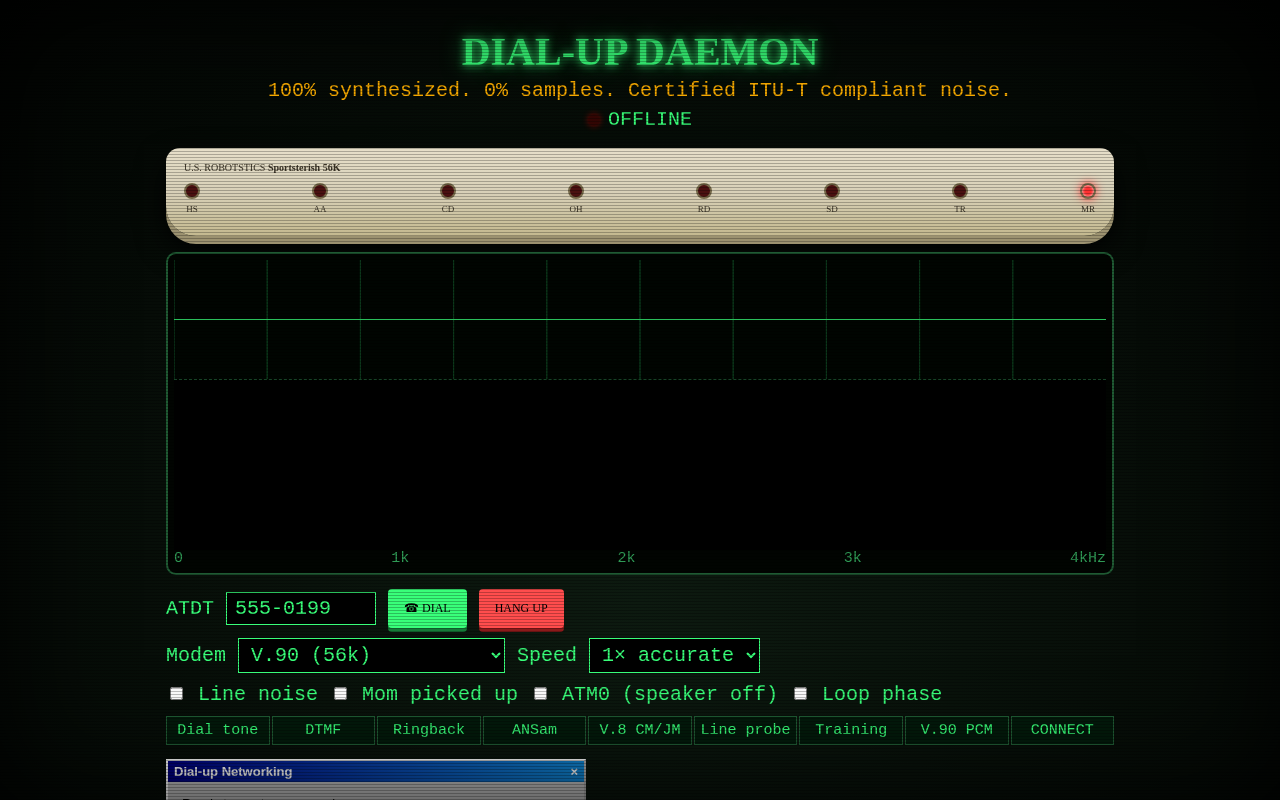Click the OH modem LED indicator
1280x800 pixels.
[576, 191]
